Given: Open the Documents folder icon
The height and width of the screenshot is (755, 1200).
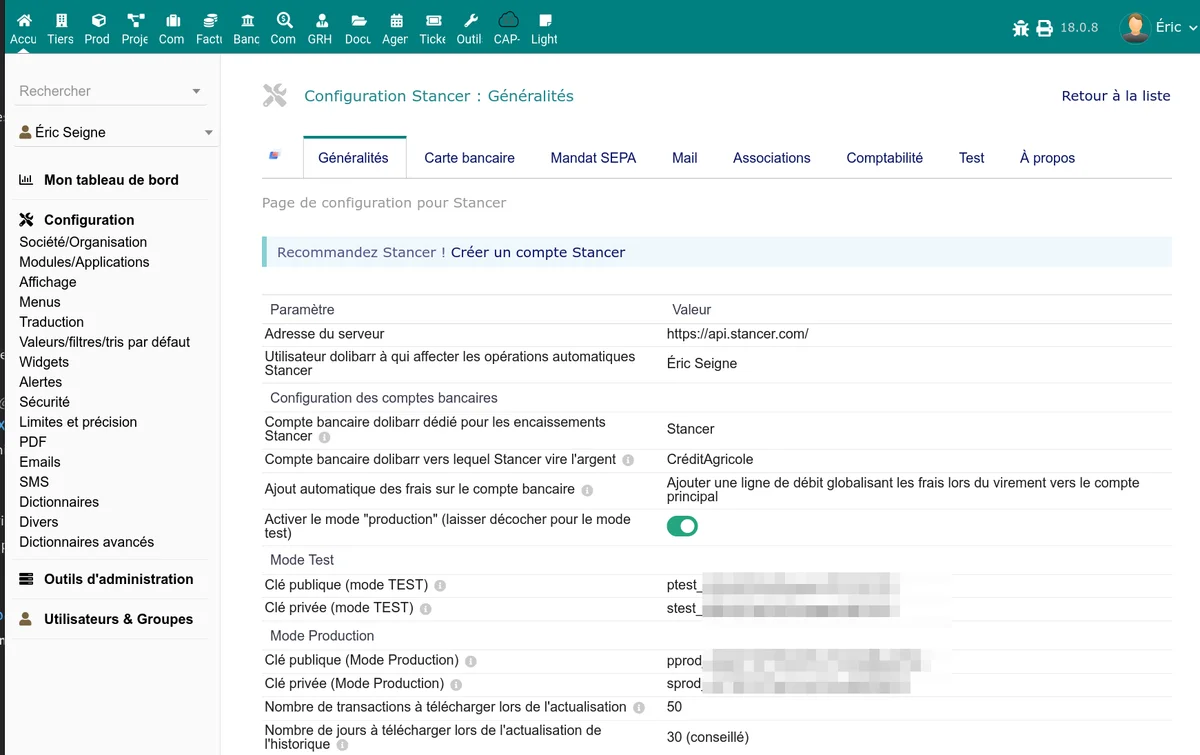Looking at the screenshot, I should pos(358,20).
